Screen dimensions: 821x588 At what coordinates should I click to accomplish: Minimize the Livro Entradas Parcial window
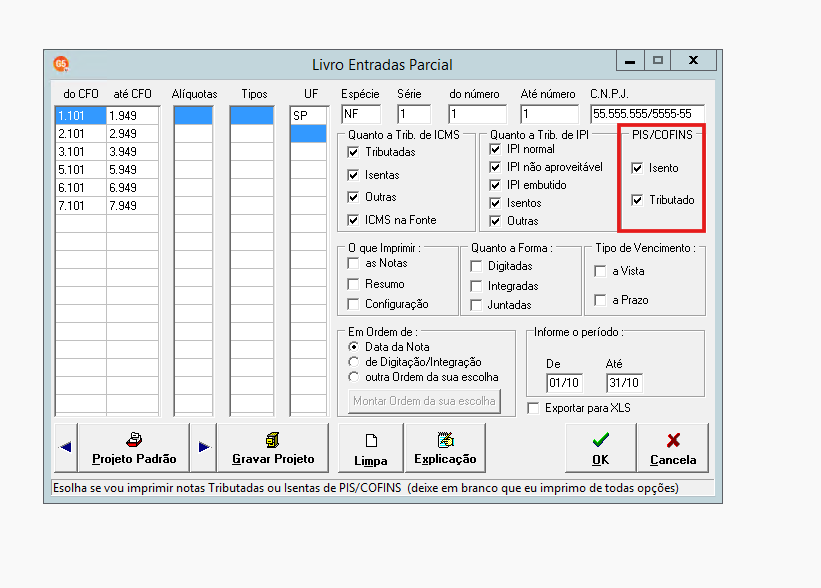pyautogui.click(x=630, y=61)
